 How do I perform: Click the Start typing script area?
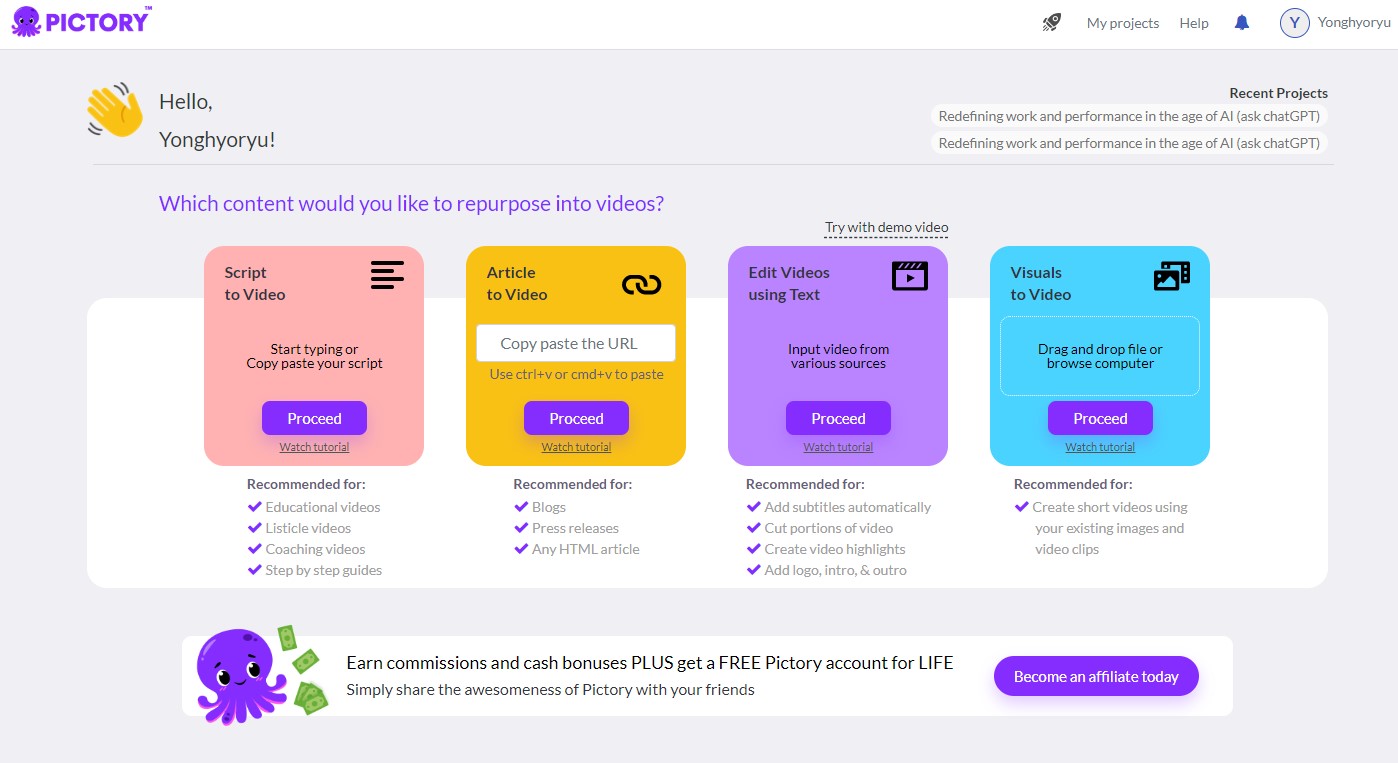coord(315,356)
